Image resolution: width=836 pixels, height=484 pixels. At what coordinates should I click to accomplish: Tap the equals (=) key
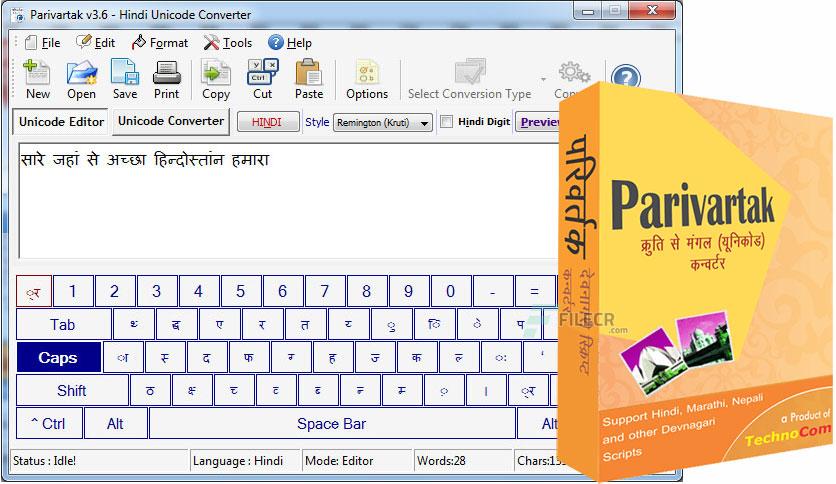535,291
